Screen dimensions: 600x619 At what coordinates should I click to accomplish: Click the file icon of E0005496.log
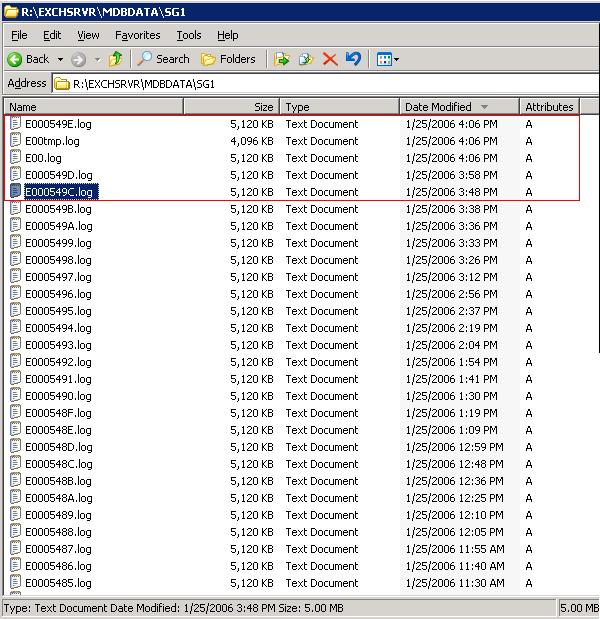(x=15, y=293)
